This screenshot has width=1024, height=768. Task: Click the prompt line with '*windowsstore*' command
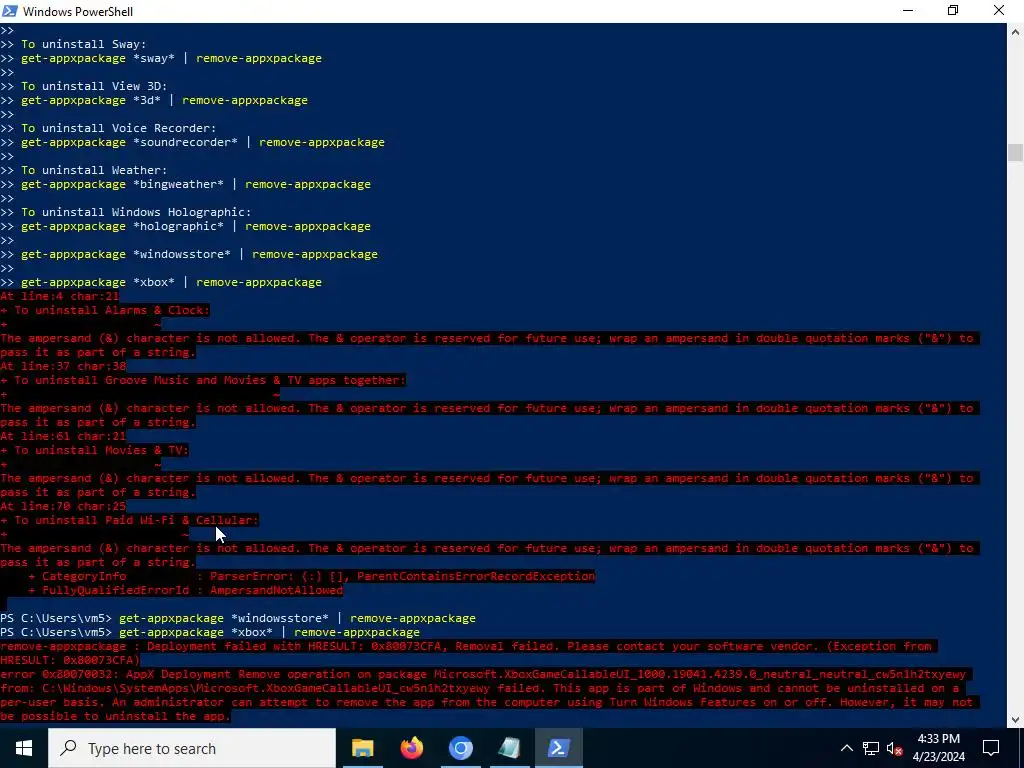238,618
